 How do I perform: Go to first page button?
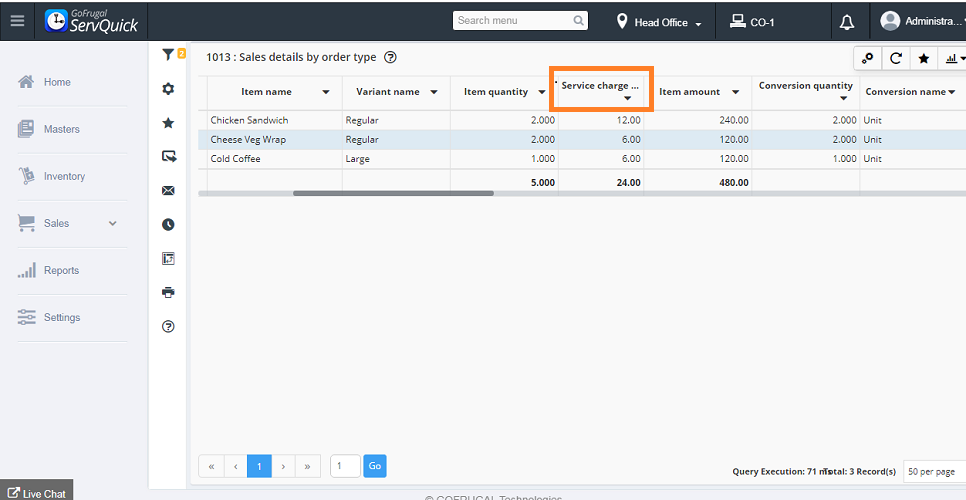click(x=211, y=466)
